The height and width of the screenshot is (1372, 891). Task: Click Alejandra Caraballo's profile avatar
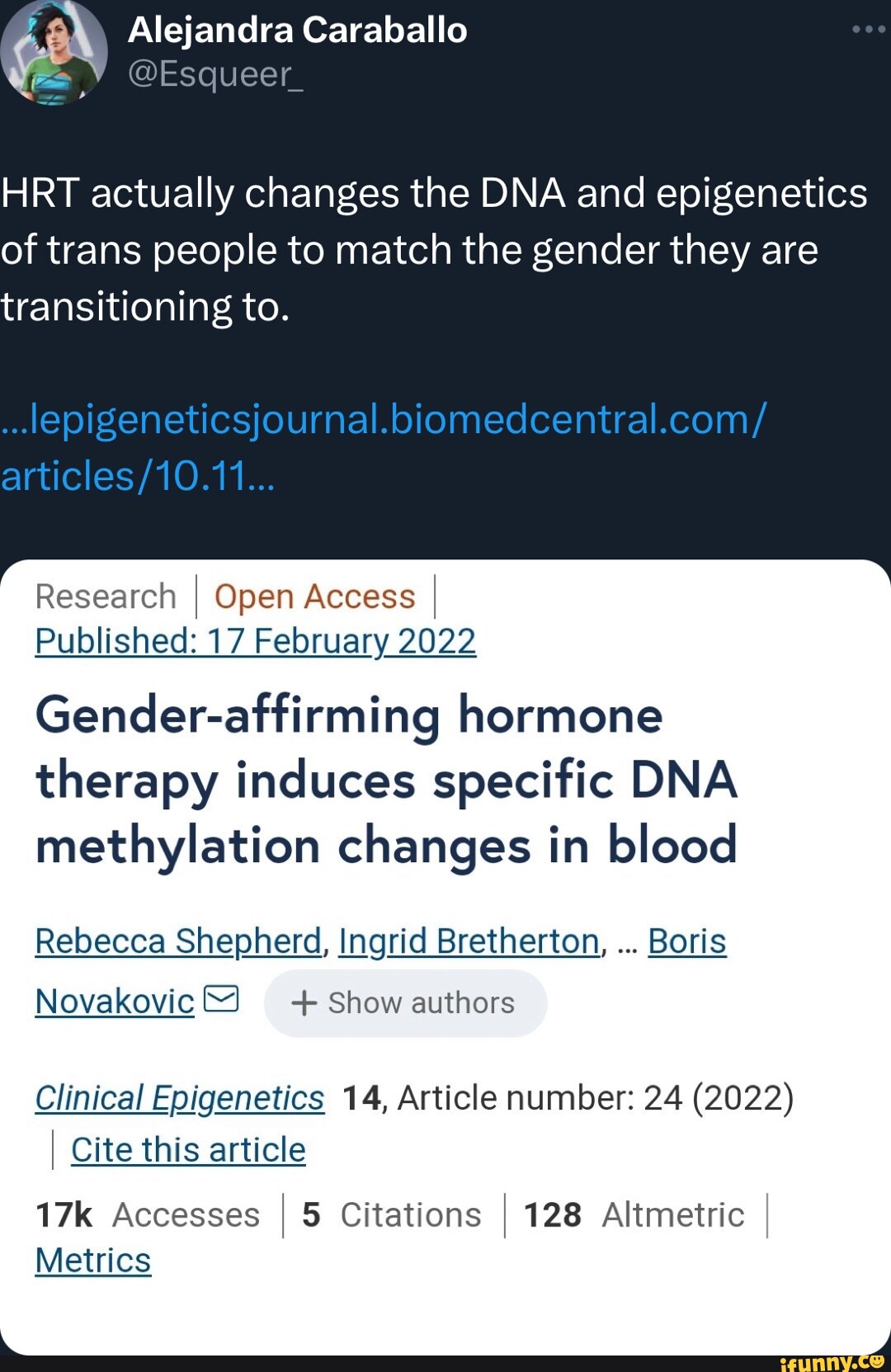coord(54,54)
